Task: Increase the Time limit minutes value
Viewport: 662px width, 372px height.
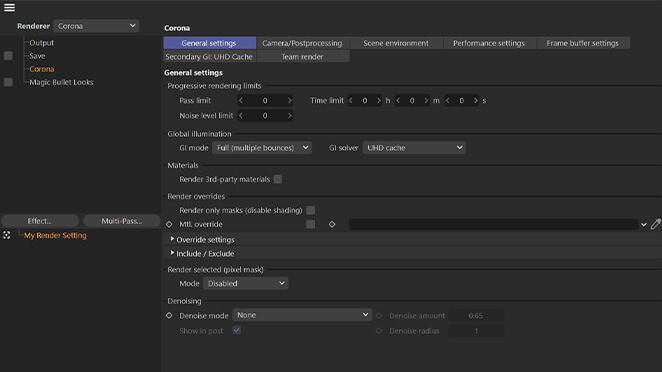Action: (426, 100)
